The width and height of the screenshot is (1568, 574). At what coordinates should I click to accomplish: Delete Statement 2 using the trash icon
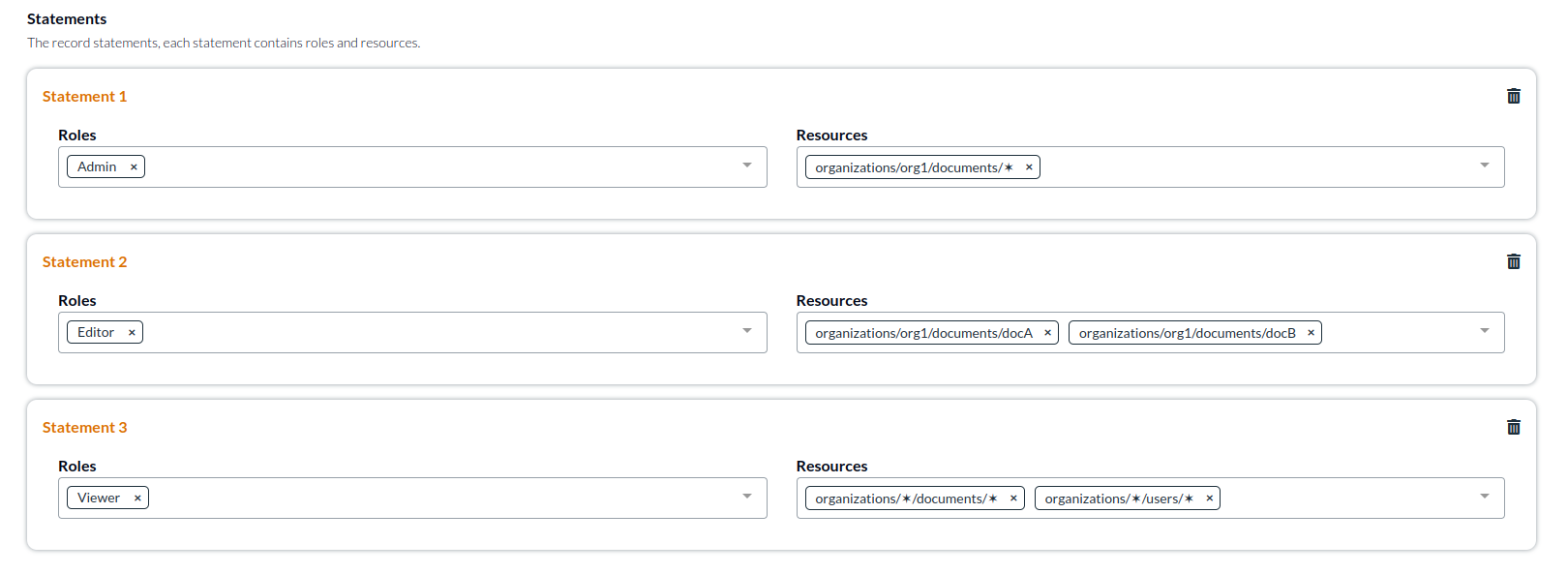[1514, 261]
